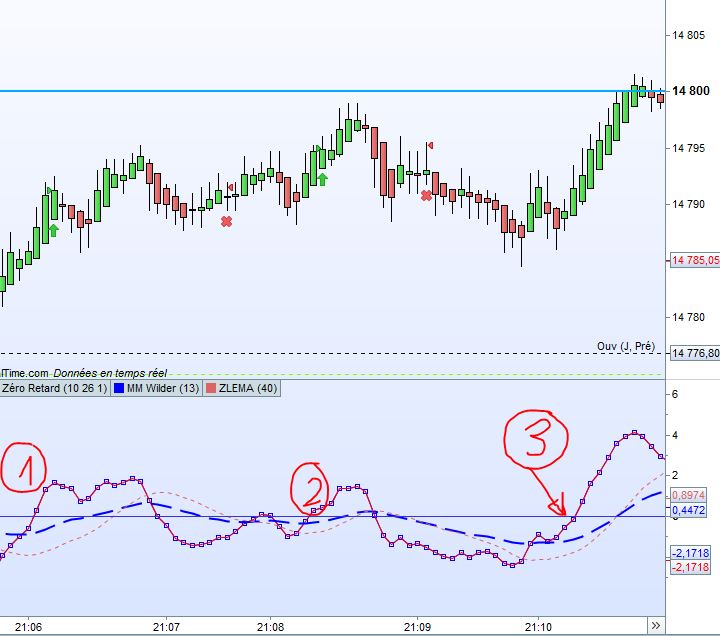Click the blue horizontal line at 14 800
720x636 pixels.
(332, 91)
